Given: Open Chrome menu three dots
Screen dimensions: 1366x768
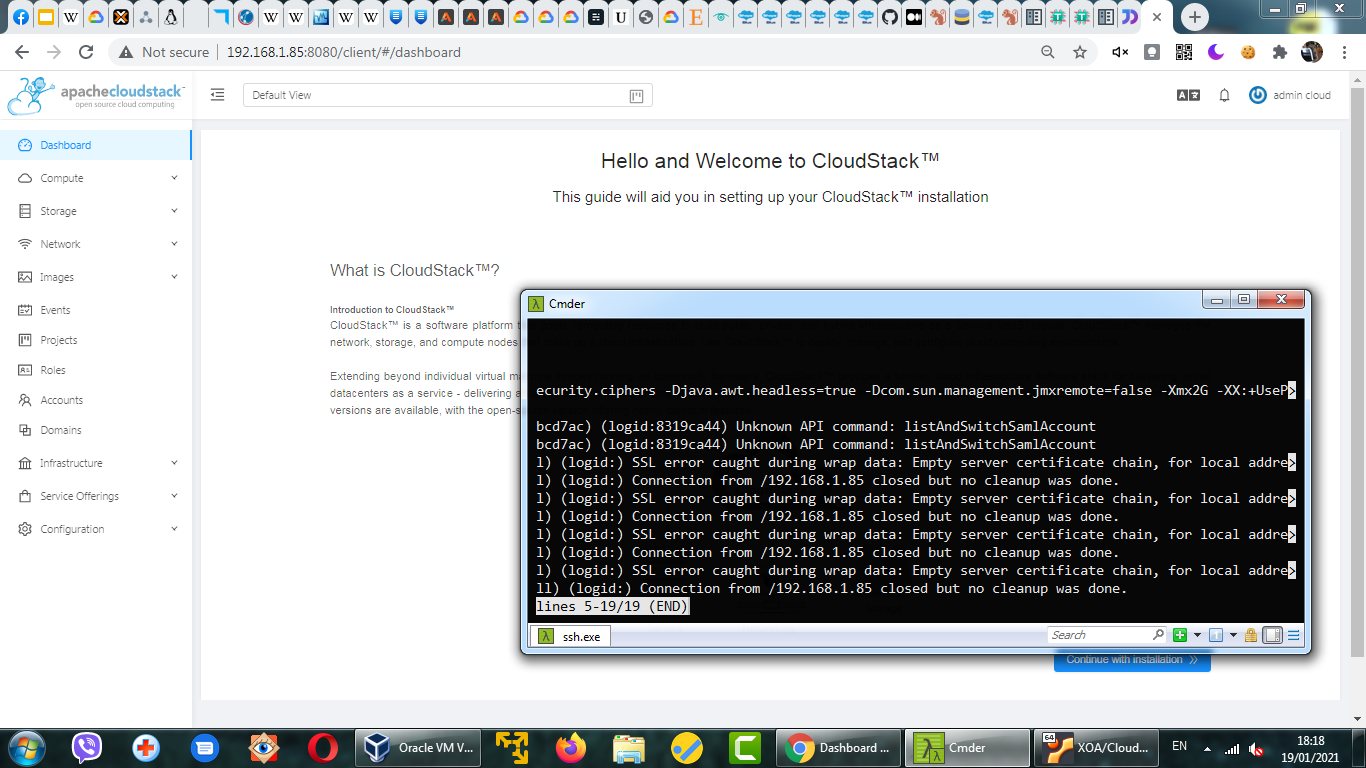Looking at the screenshot, I should click(1343, 52).
